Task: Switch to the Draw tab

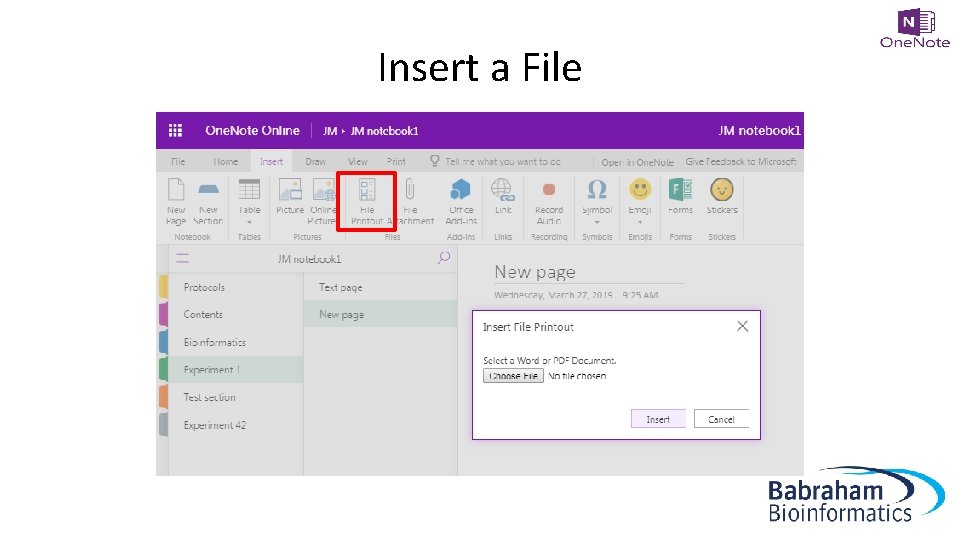Action: pos(315,162)
